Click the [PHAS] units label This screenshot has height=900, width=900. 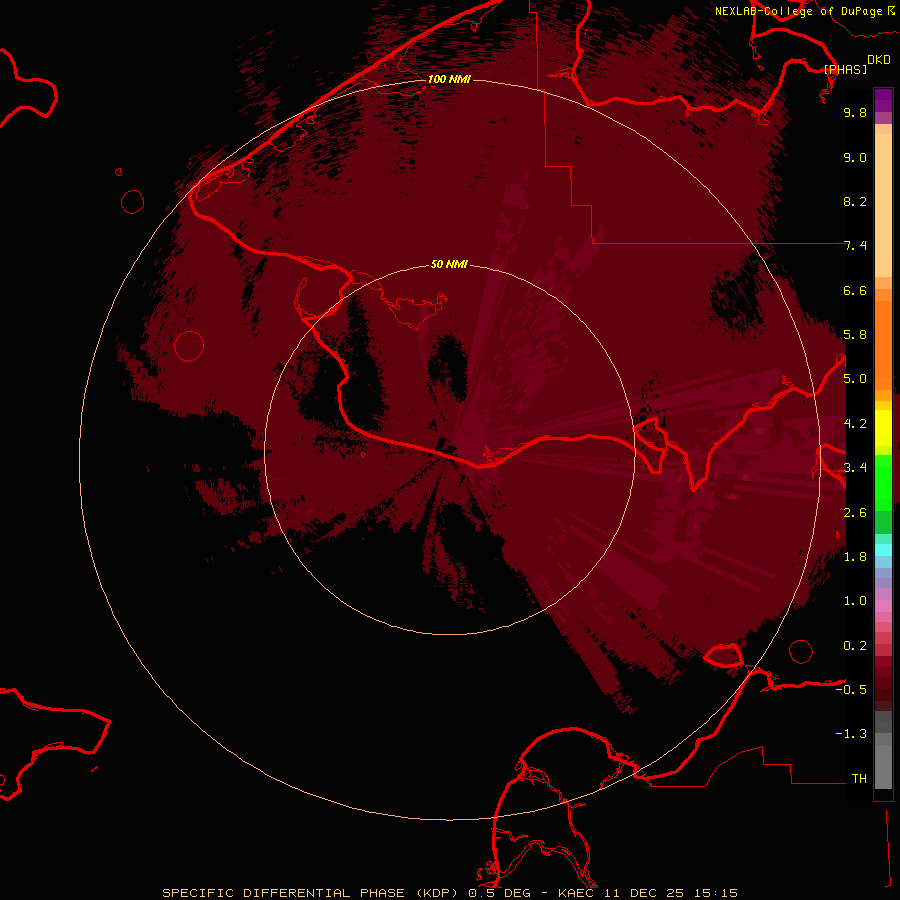(x=845, y=69)
